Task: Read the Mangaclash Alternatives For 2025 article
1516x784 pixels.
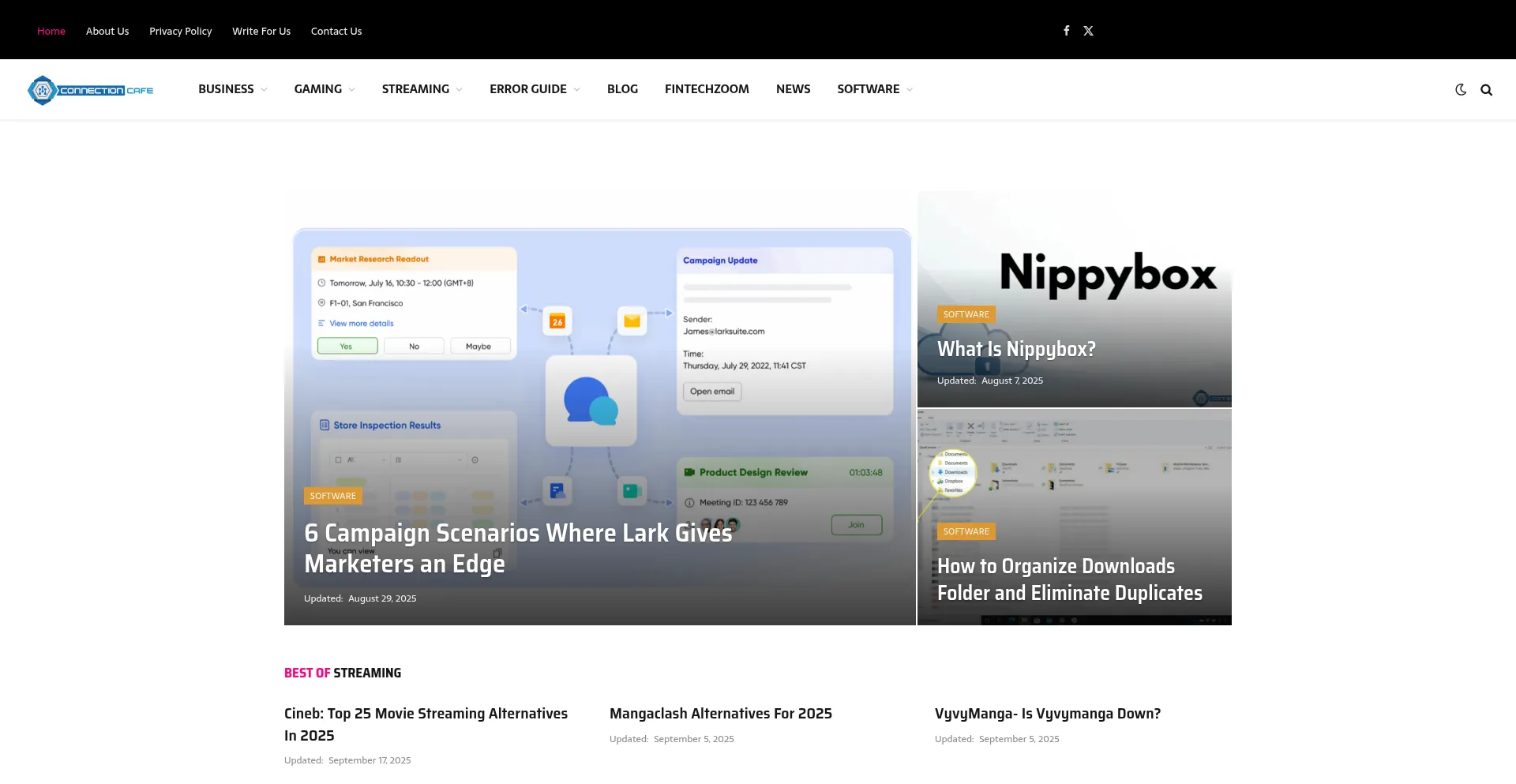Action: point(720,714)
